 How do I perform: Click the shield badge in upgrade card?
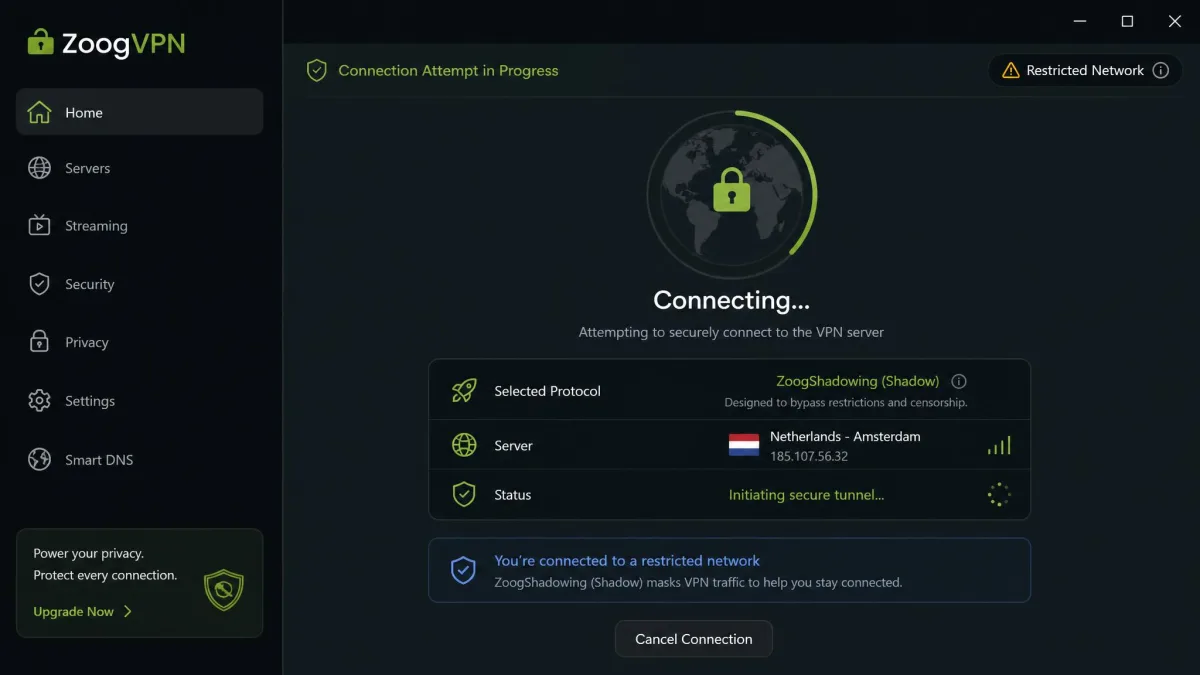pos(223,591)
